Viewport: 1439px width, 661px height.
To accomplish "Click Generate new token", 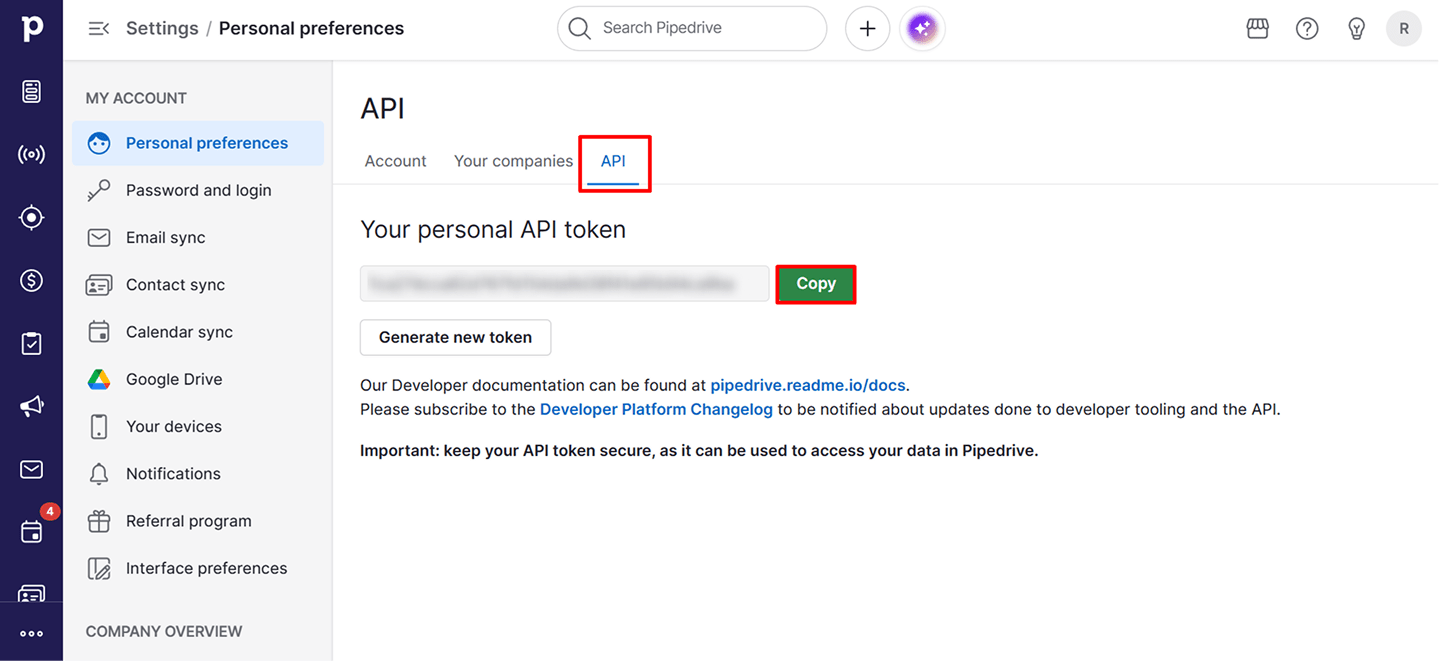I will tap(455, 337).
